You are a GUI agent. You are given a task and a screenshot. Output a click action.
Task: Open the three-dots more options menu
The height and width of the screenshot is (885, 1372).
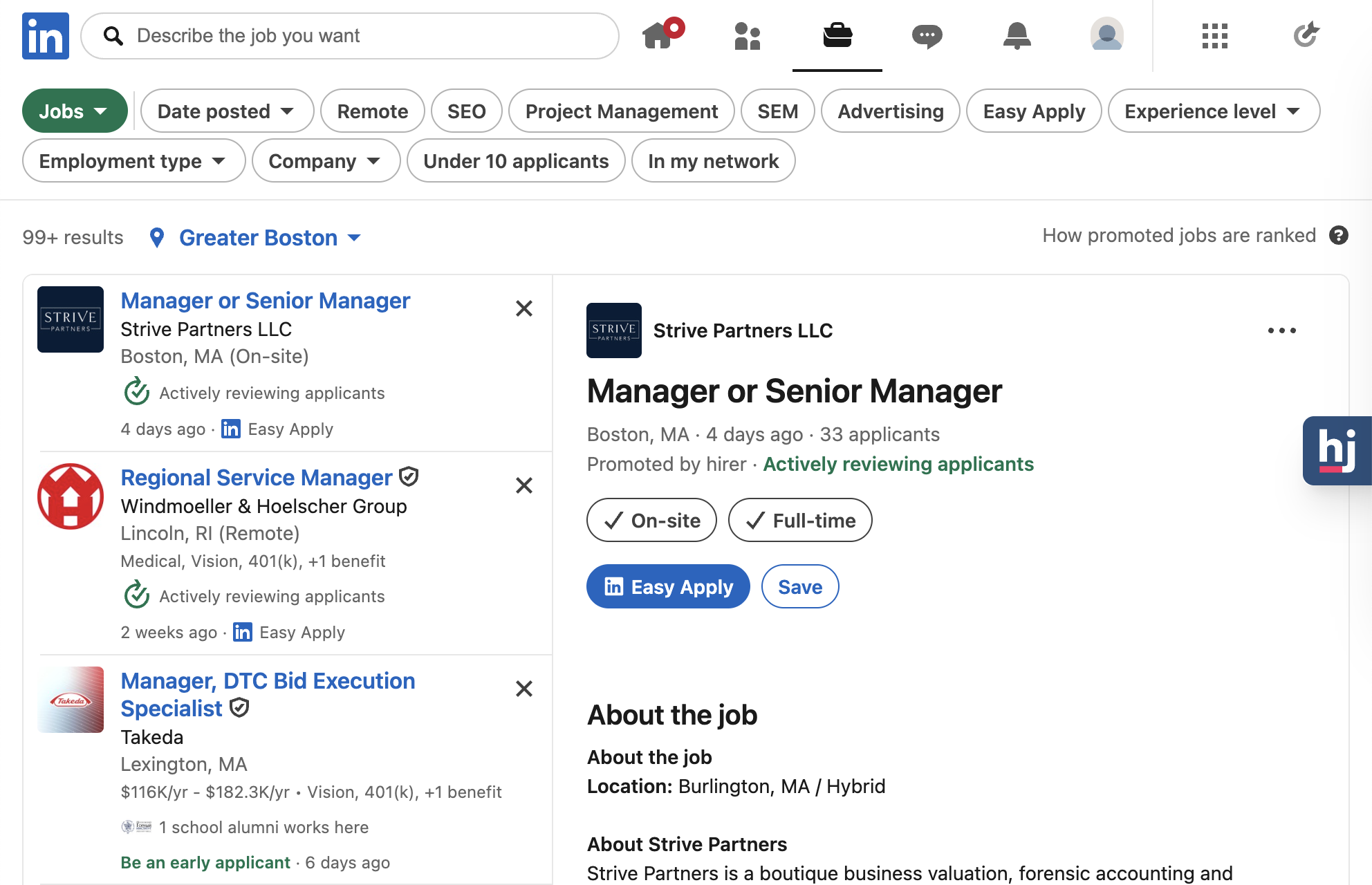(1282, 330)
